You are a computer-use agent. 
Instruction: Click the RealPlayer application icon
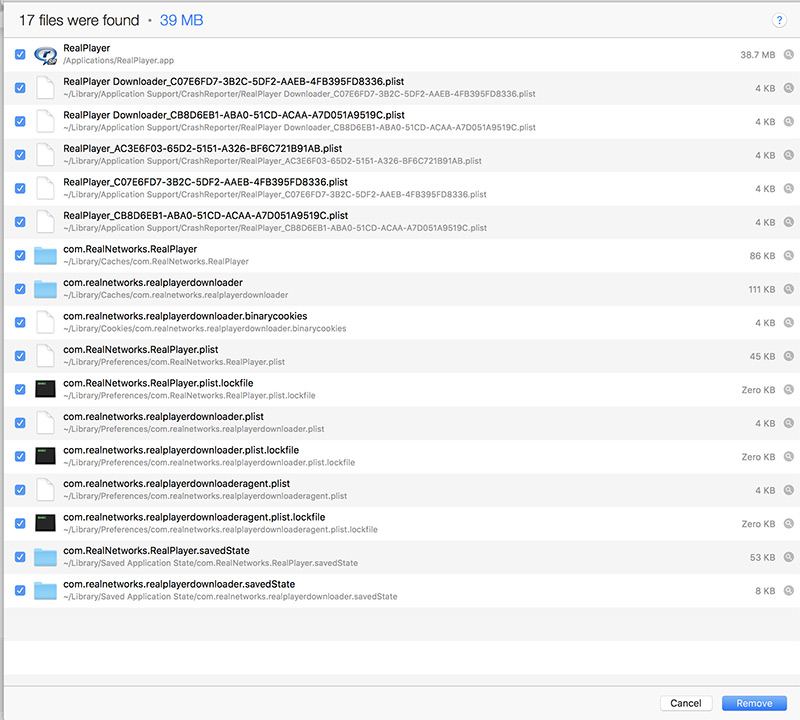[45, 55]
